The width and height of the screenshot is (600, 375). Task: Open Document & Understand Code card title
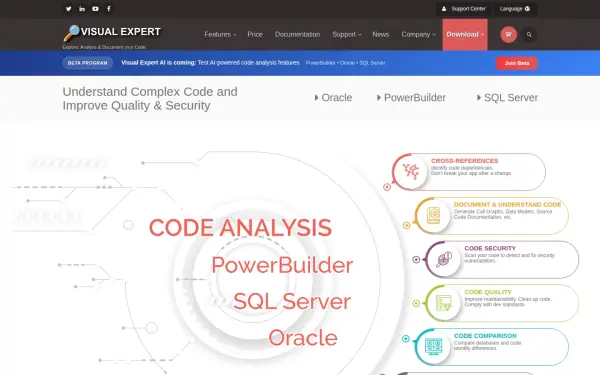[x=507, y=204]
